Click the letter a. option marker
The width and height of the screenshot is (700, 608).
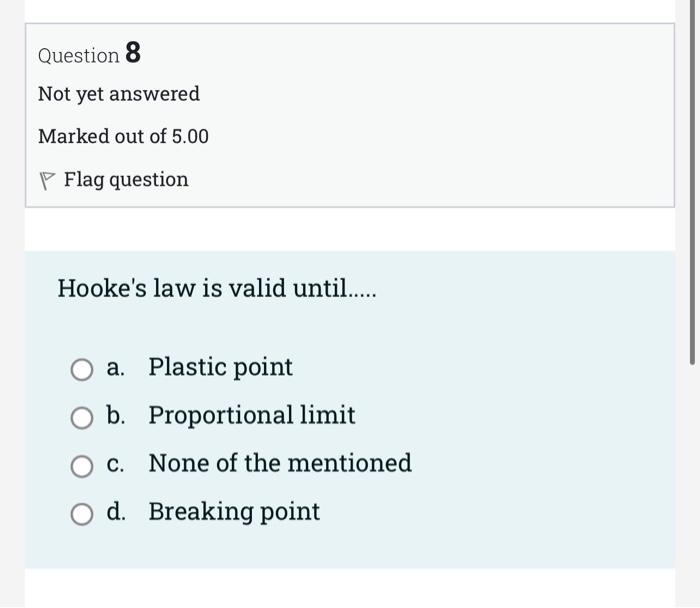pos(115,368)
